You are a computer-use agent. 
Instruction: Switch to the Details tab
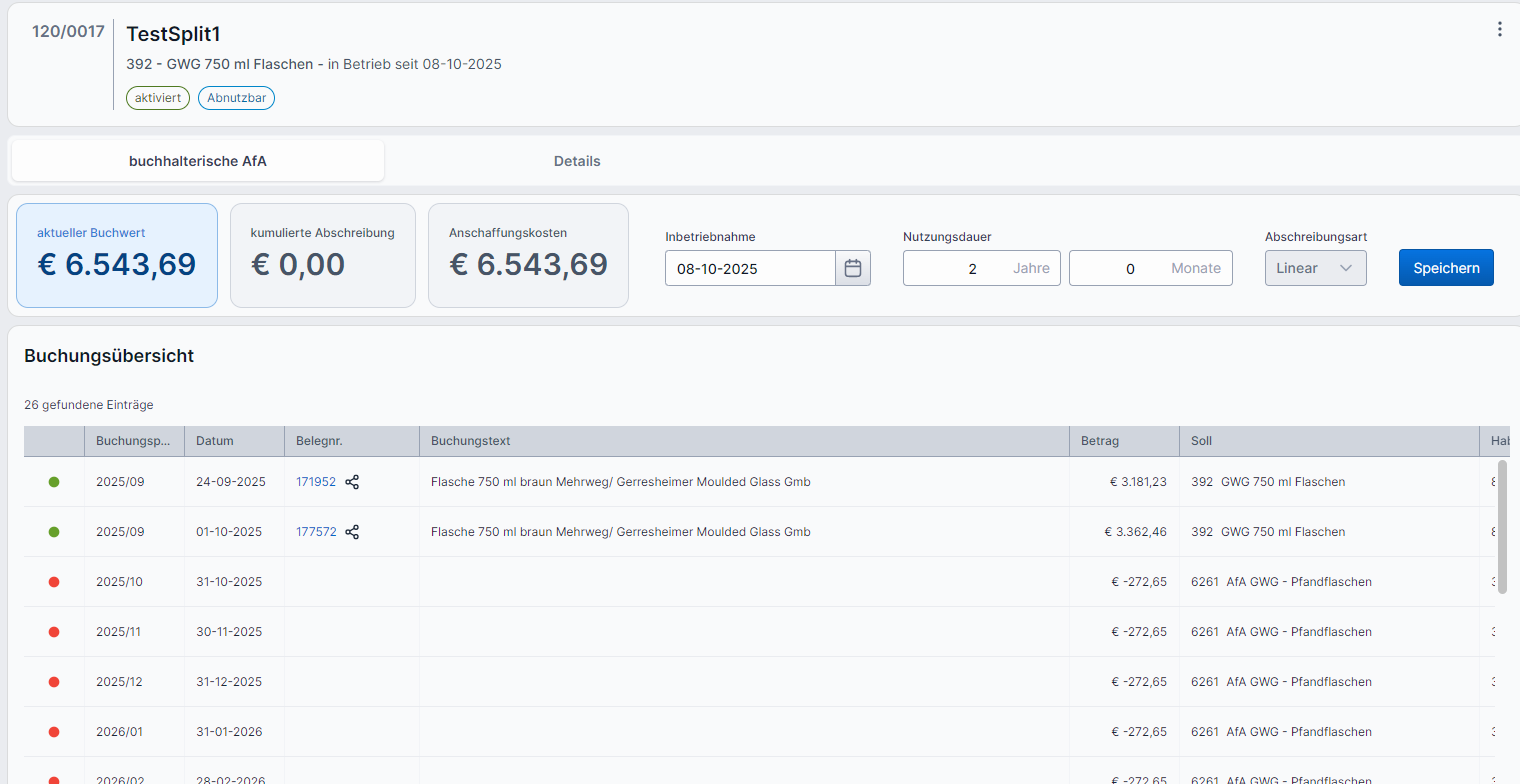pyautogui.click(x=577, y=161)
